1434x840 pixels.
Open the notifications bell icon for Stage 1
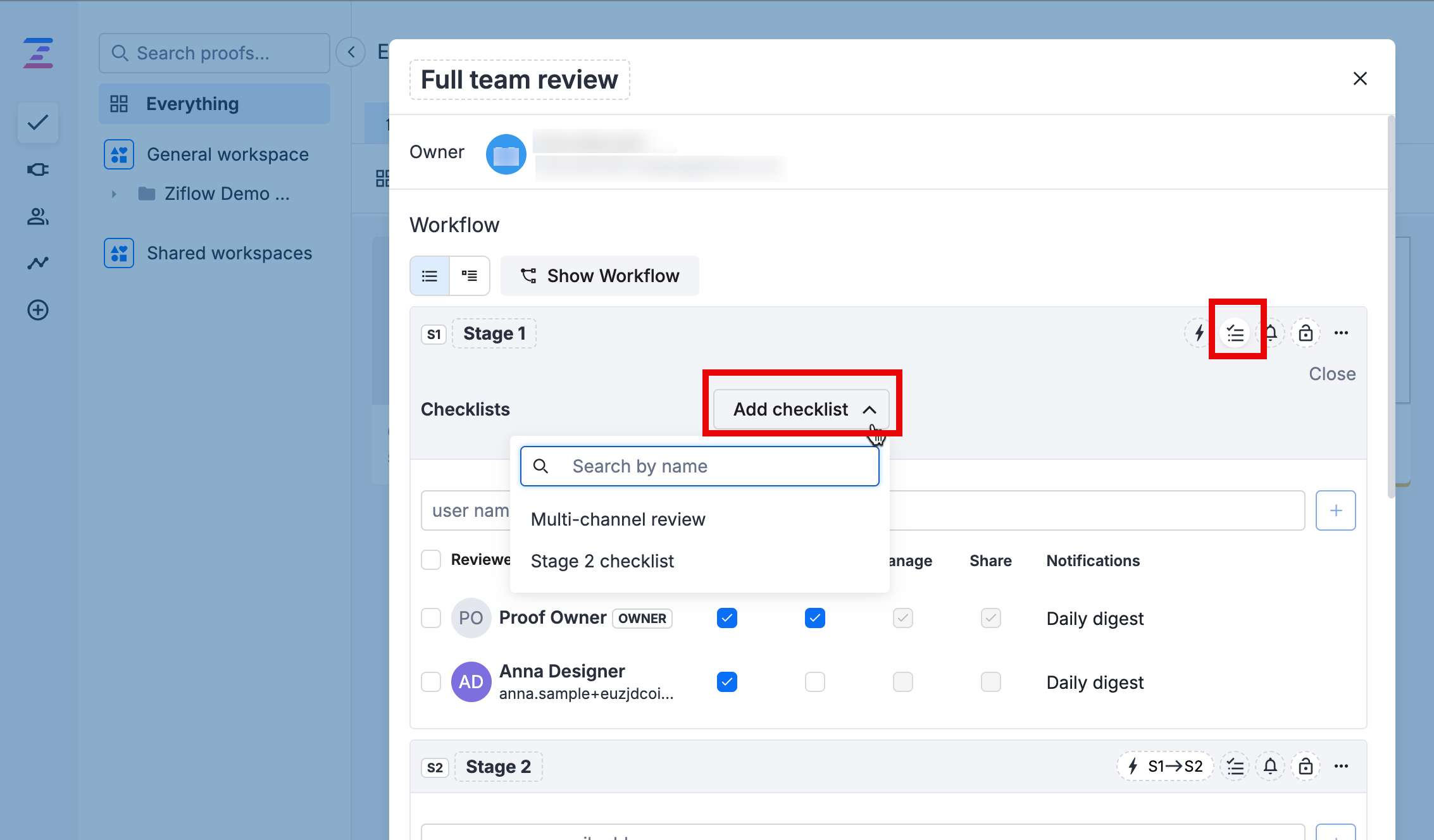[x=1271, y=333]
